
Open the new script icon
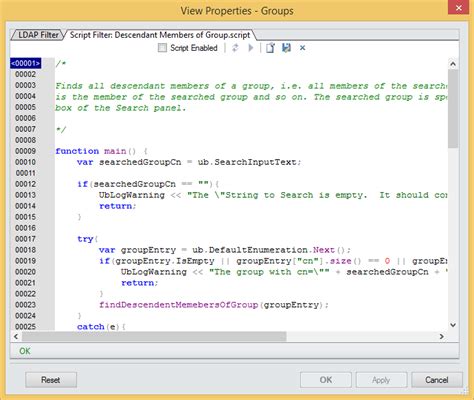(270, 48)
